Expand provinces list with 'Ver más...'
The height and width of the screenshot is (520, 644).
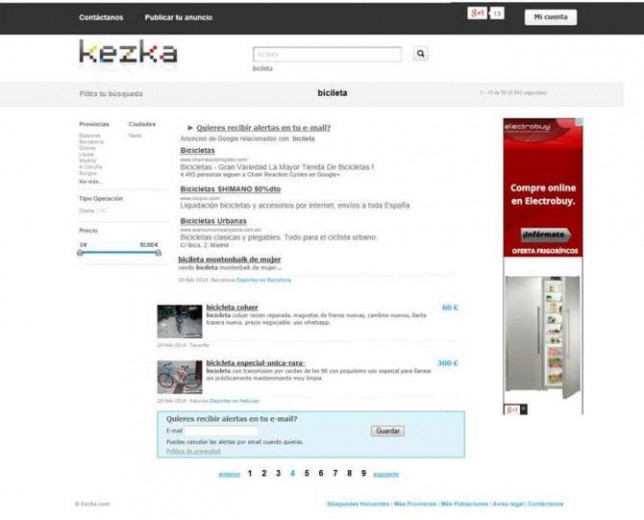[90, 182]
